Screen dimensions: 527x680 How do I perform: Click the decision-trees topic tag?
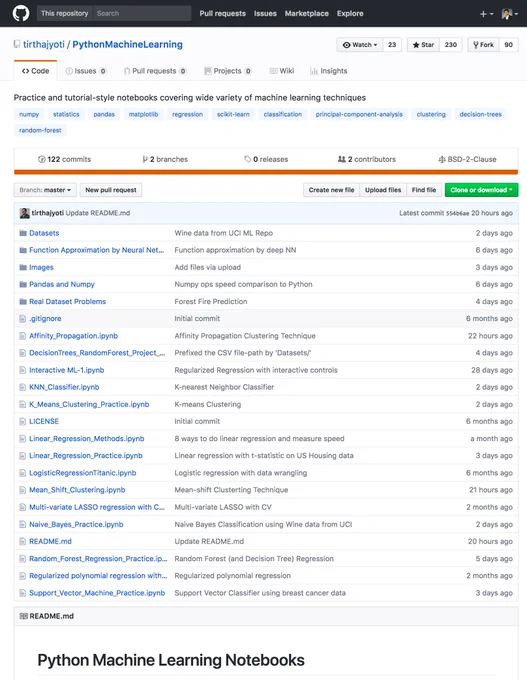481,114
